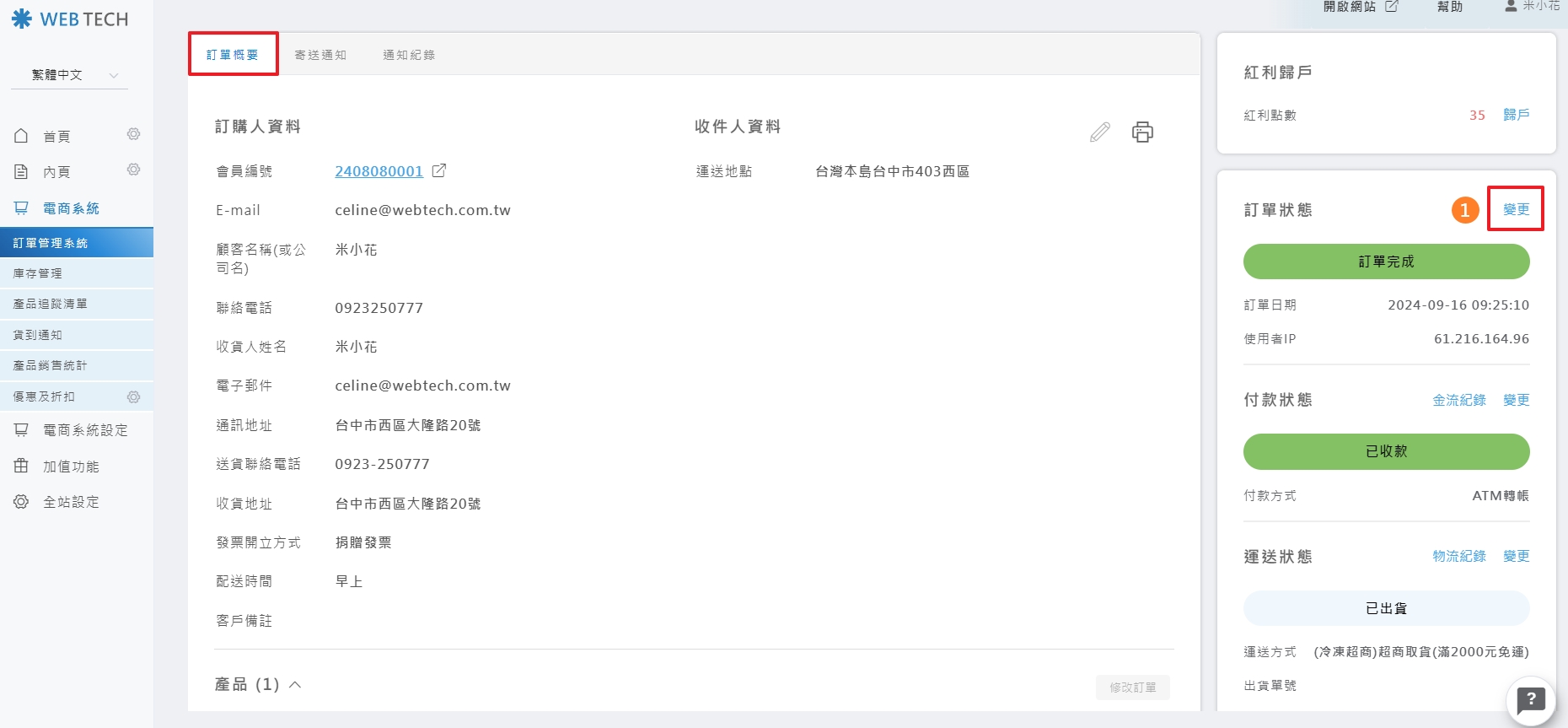Open settings gear next to 優惠及折扣

(133, 396)
